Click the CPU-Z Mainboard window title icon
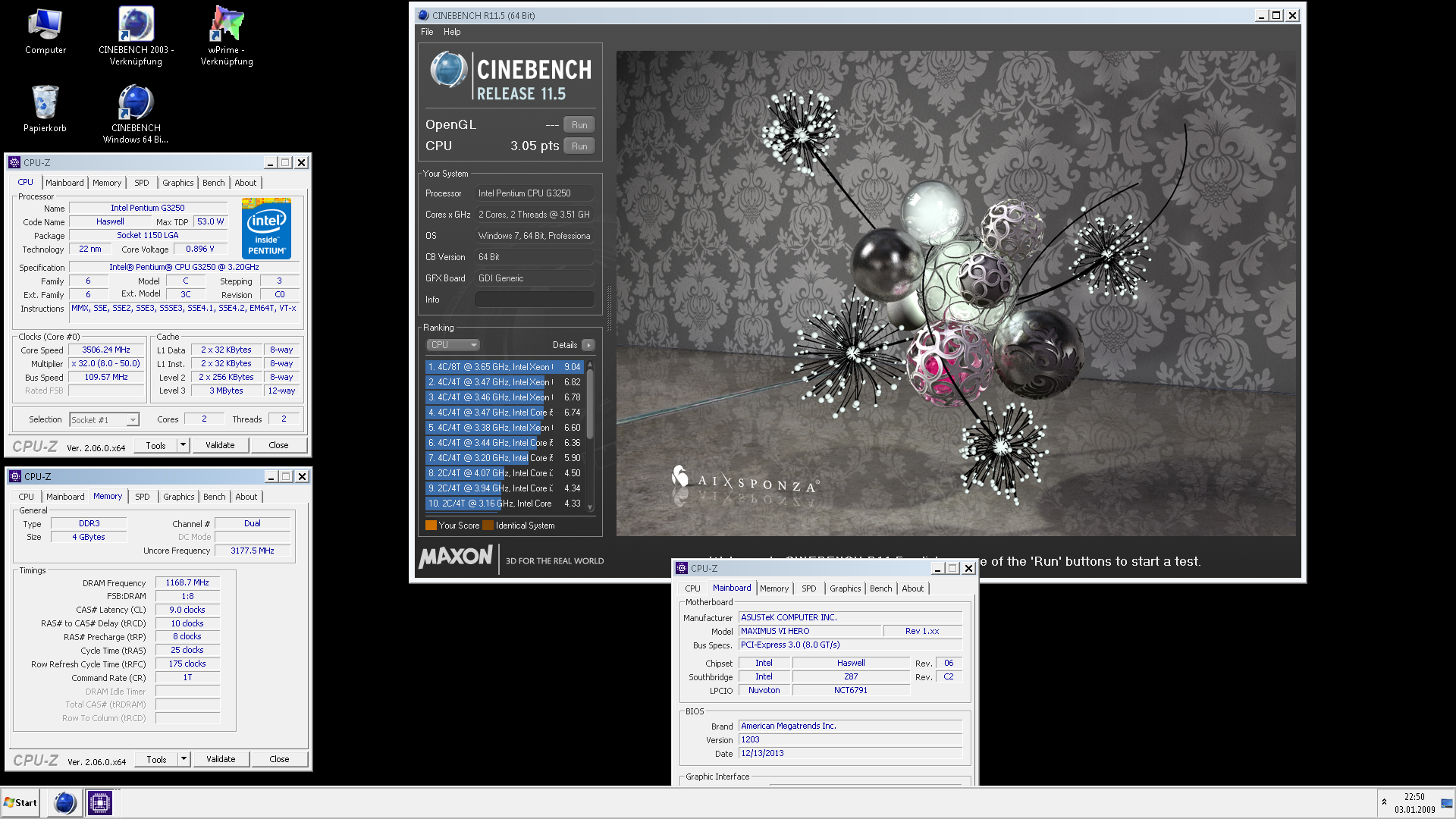The image size is (1456, 819). (682, 568)
